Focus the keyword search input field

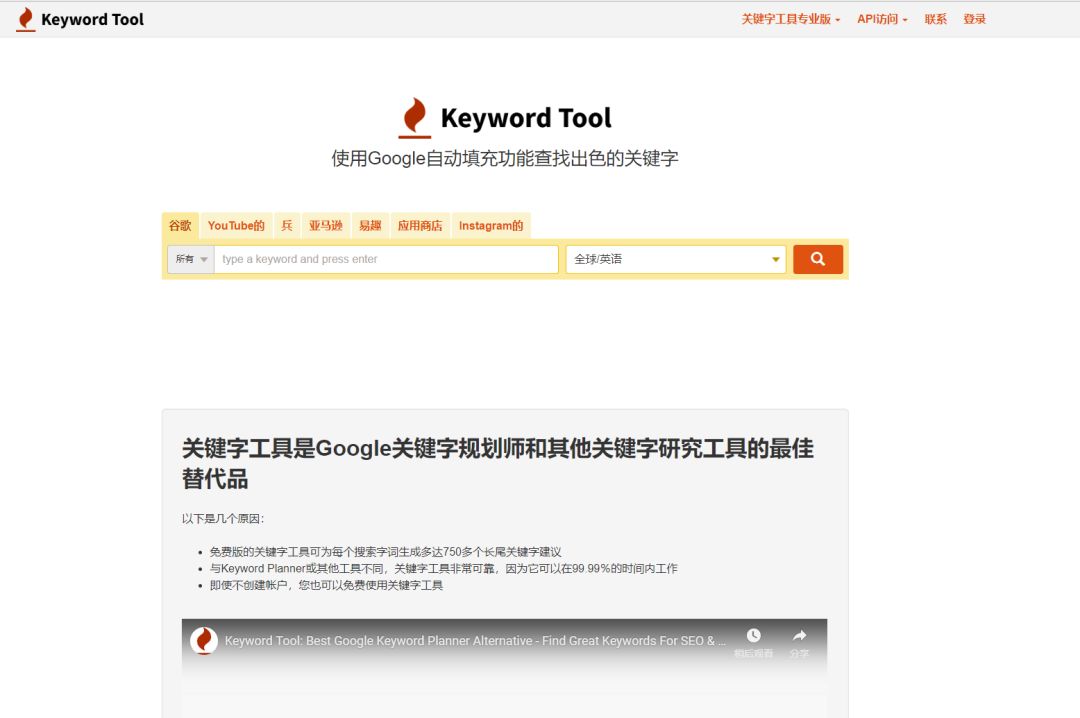(x=386, y=259)
